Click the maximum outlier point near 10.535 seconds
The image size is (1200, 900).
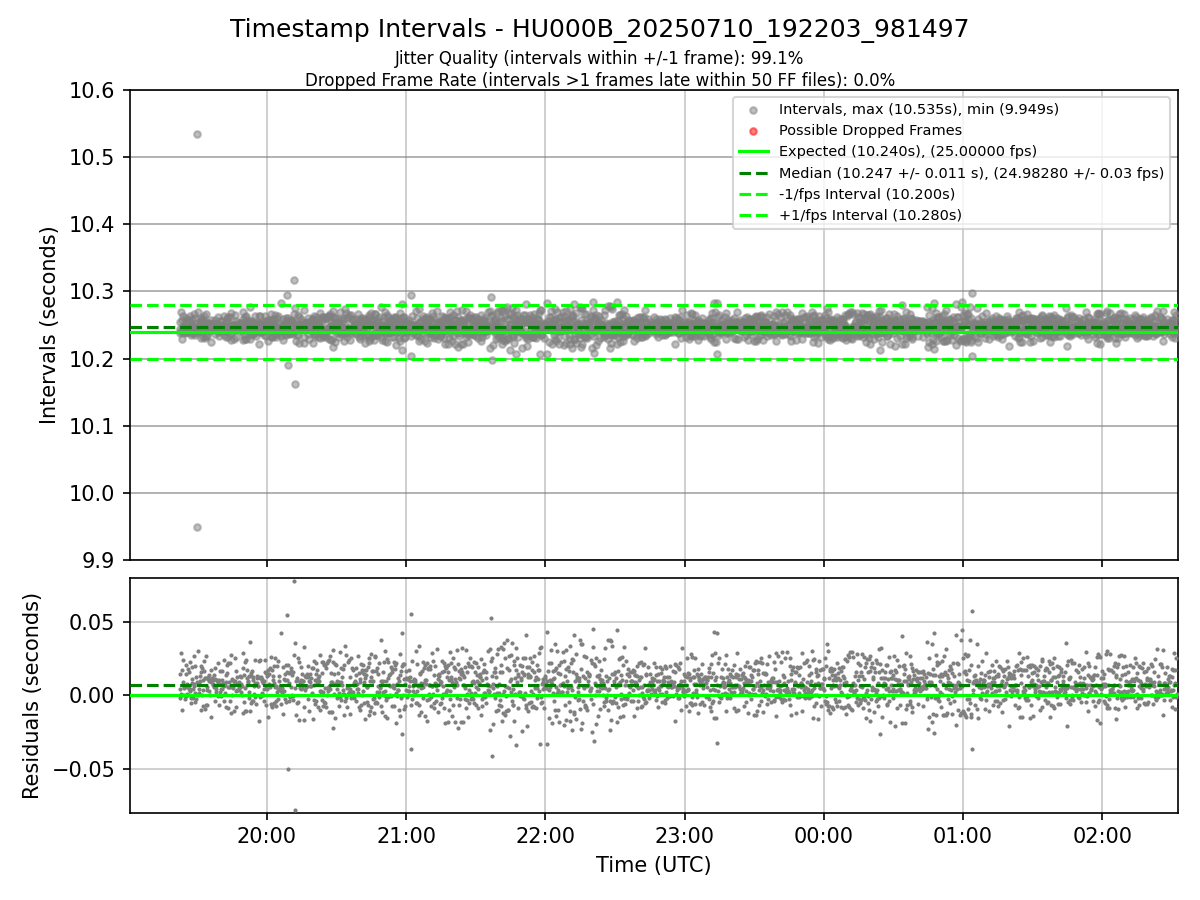197,134
